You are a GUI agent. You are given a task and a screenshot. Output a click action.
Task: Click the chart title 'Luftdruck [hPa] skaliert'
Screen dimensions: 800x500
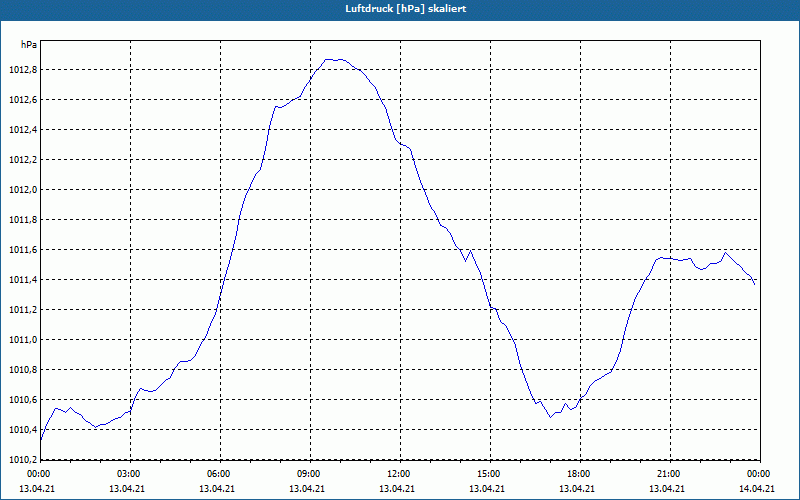point(405,9)
